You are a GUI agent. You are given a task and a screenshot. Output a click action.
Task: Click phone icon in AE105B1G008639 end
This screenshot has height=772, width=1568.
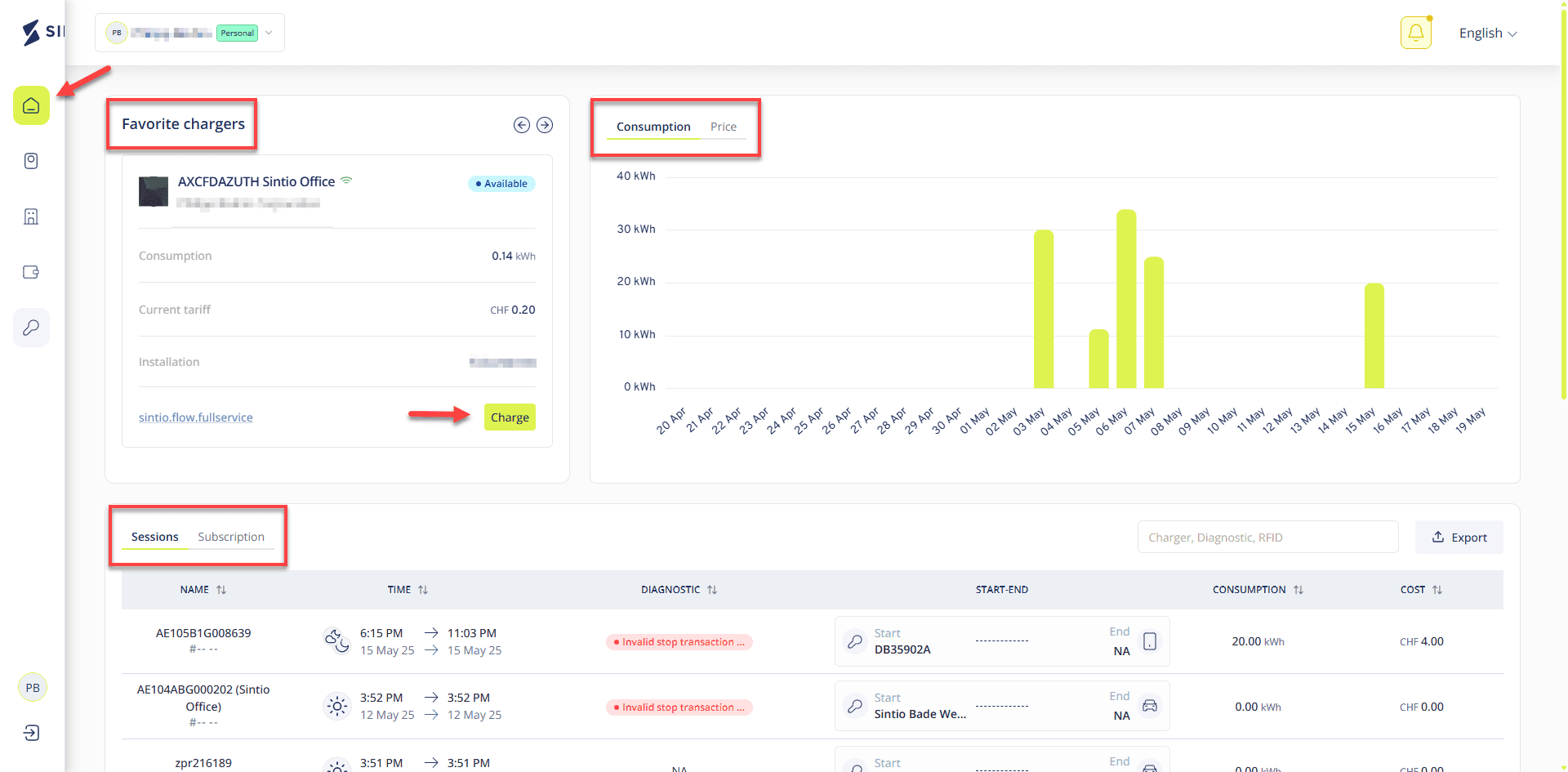(x=1150, y=641)
